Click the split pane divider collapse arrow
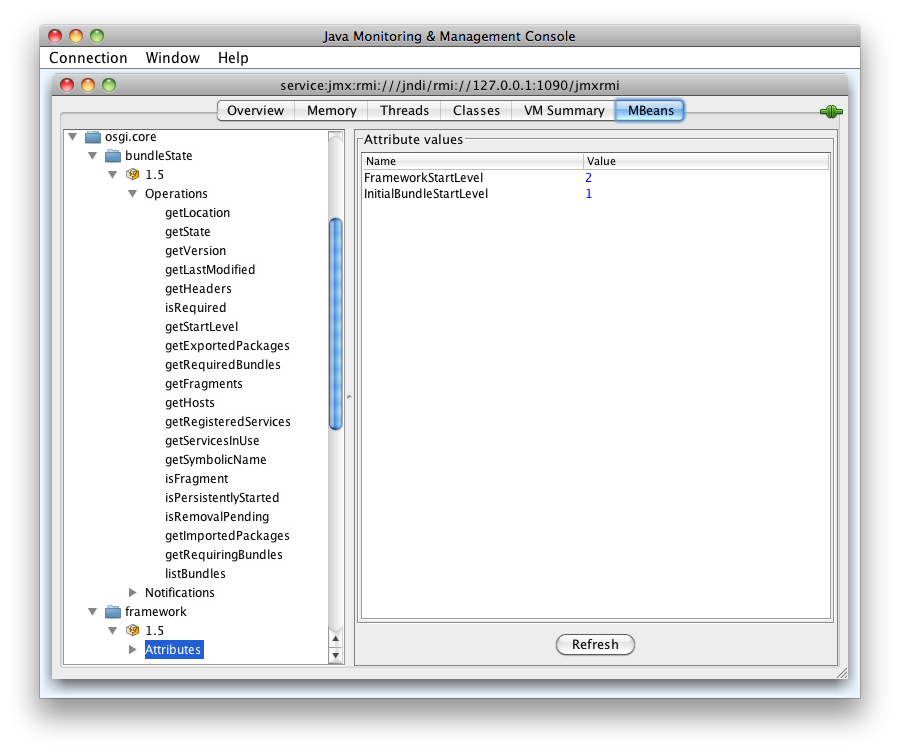 coord(349,397)
